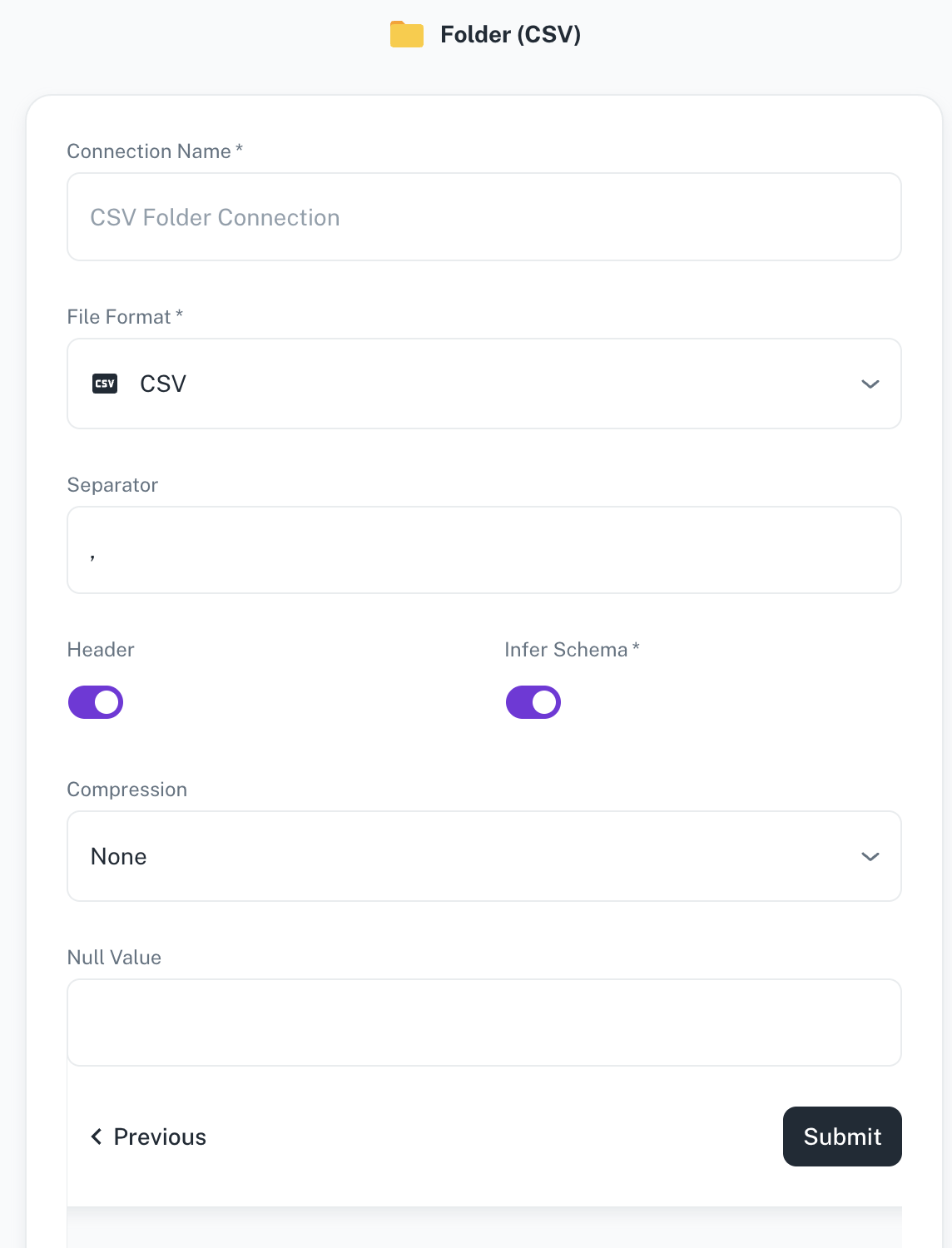
Task: Submit the connection form
Action: pos(842,1137)
